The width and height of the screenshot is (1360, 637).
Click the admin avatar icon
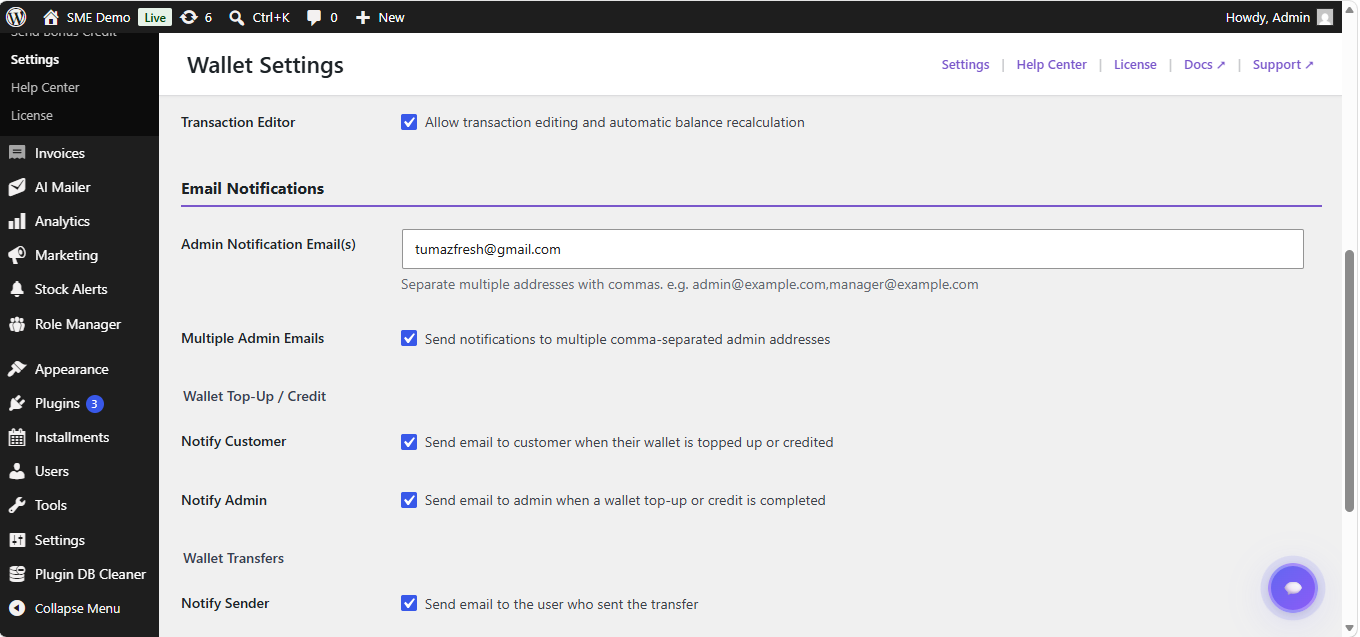click(x=1325, y=17)
